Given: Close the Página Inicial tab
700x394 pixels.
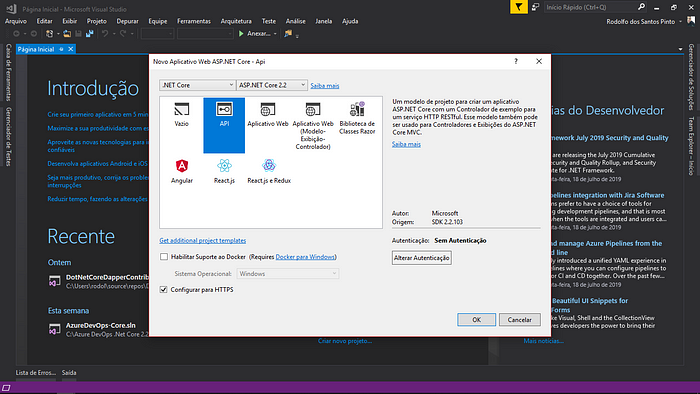Looking at the screenshot, I should tap(71, 49).
